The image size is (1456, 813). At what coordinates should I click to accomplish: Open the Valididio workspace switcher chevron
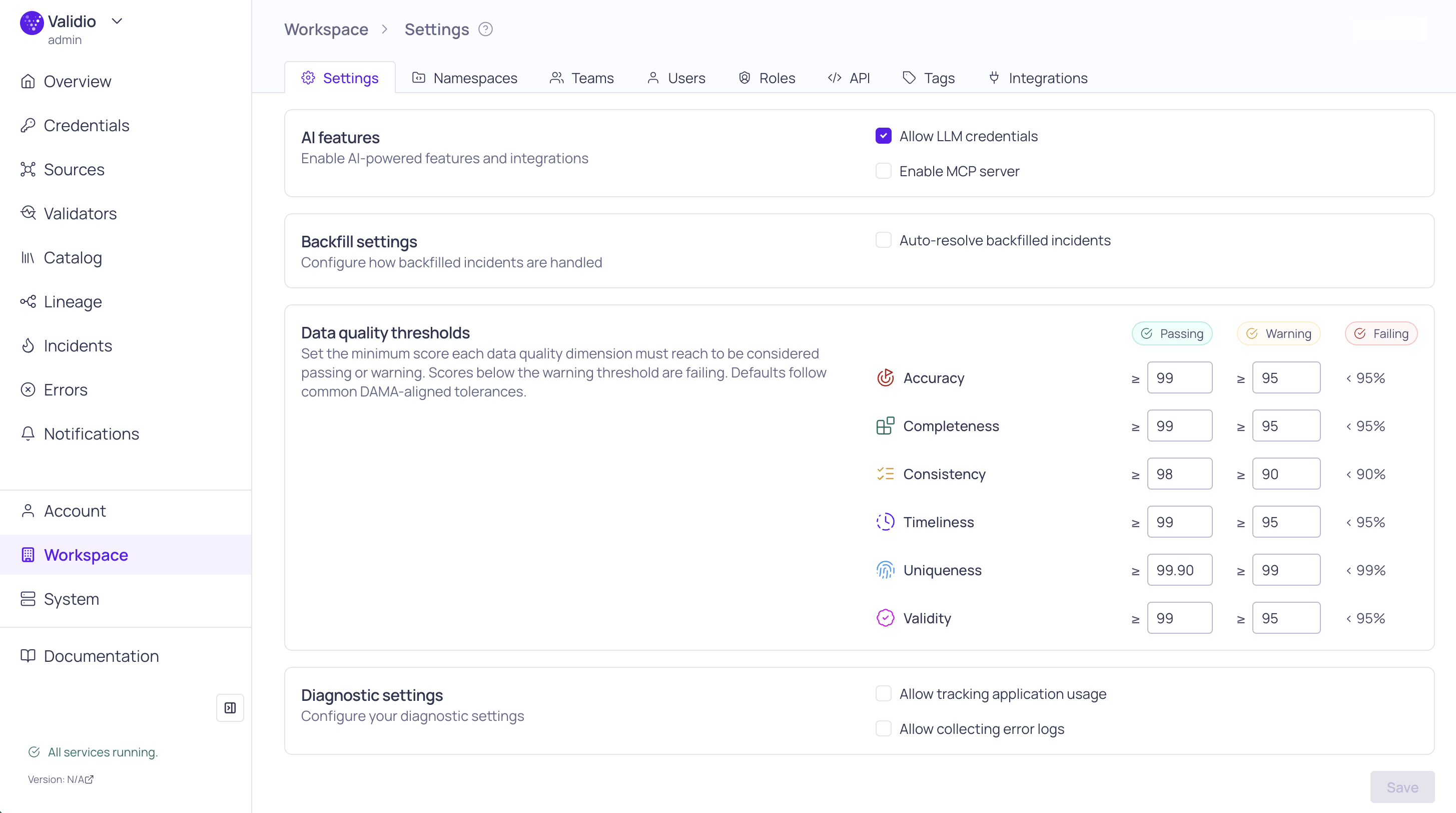117,22
